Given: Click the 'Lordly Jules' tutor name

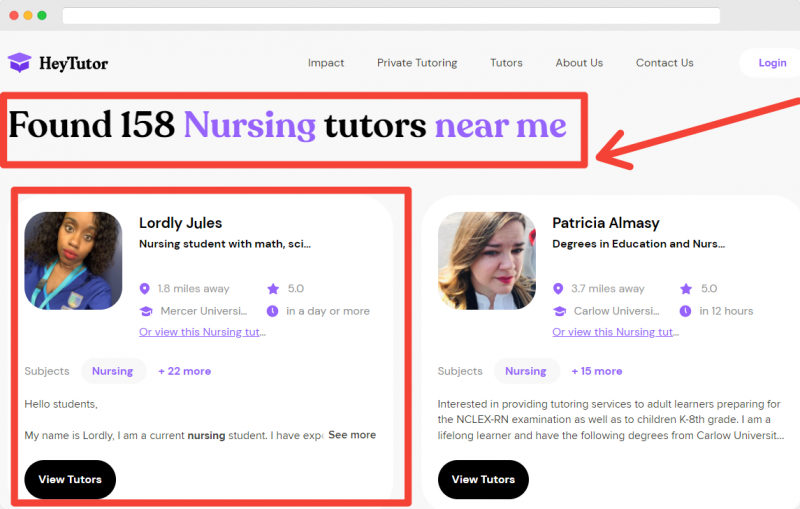Looking at the screenshot, I should click(181, 223).
